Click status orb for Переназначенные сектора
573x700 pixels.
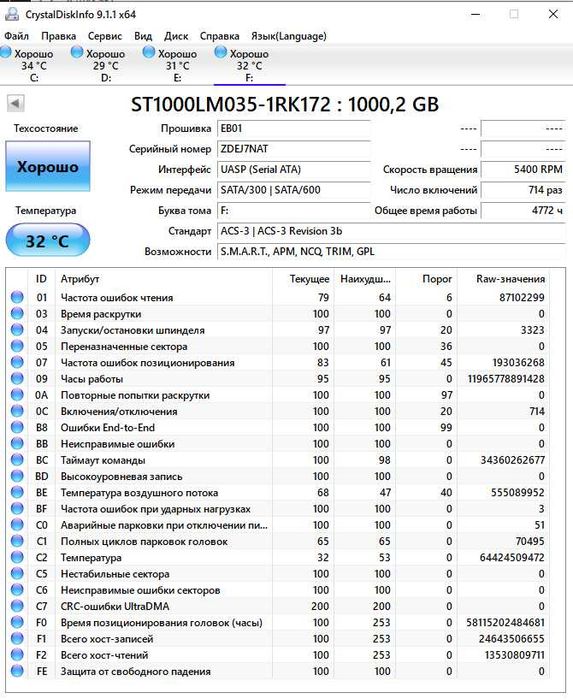17,346
